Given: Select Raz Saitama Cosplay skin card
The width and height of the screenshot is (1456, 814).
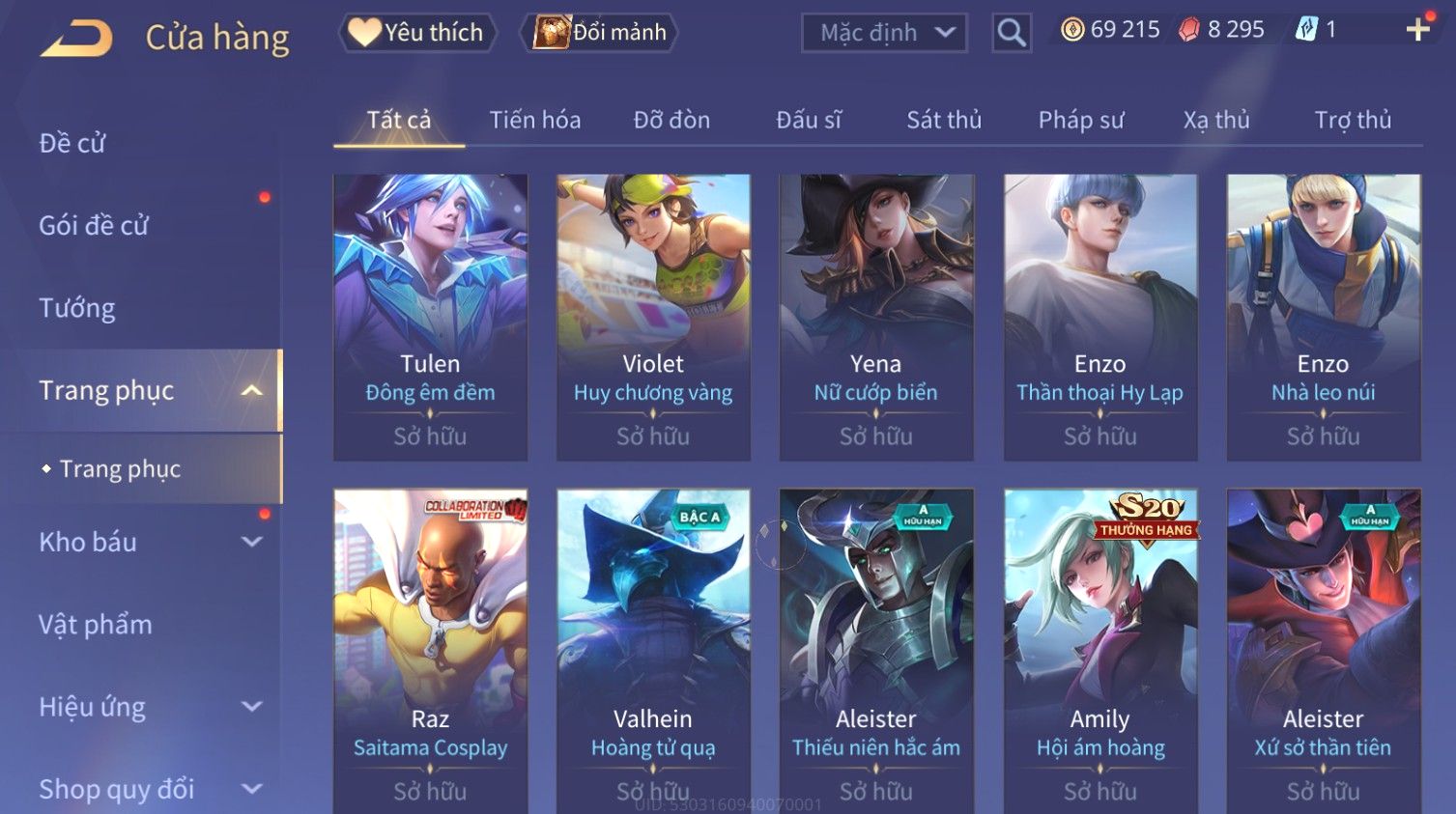Looking at the screenshot, I should (430, 651).
